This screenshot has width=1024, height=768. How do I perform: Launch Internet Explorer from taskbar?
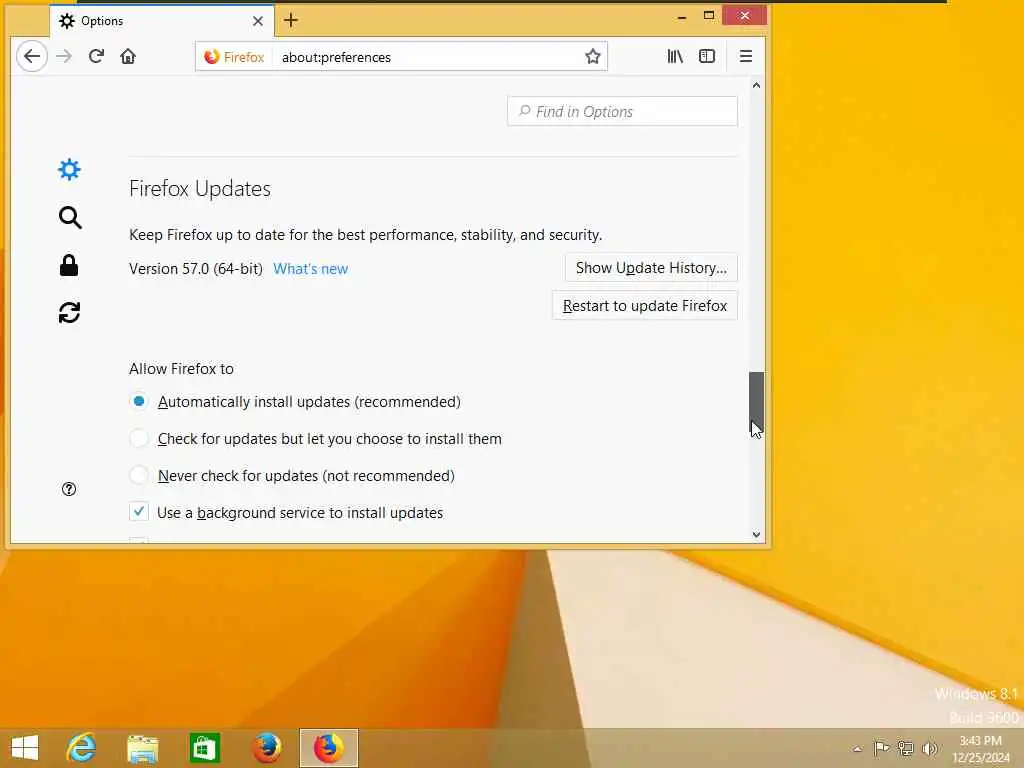pyautogui.click(x=82, y=748)
